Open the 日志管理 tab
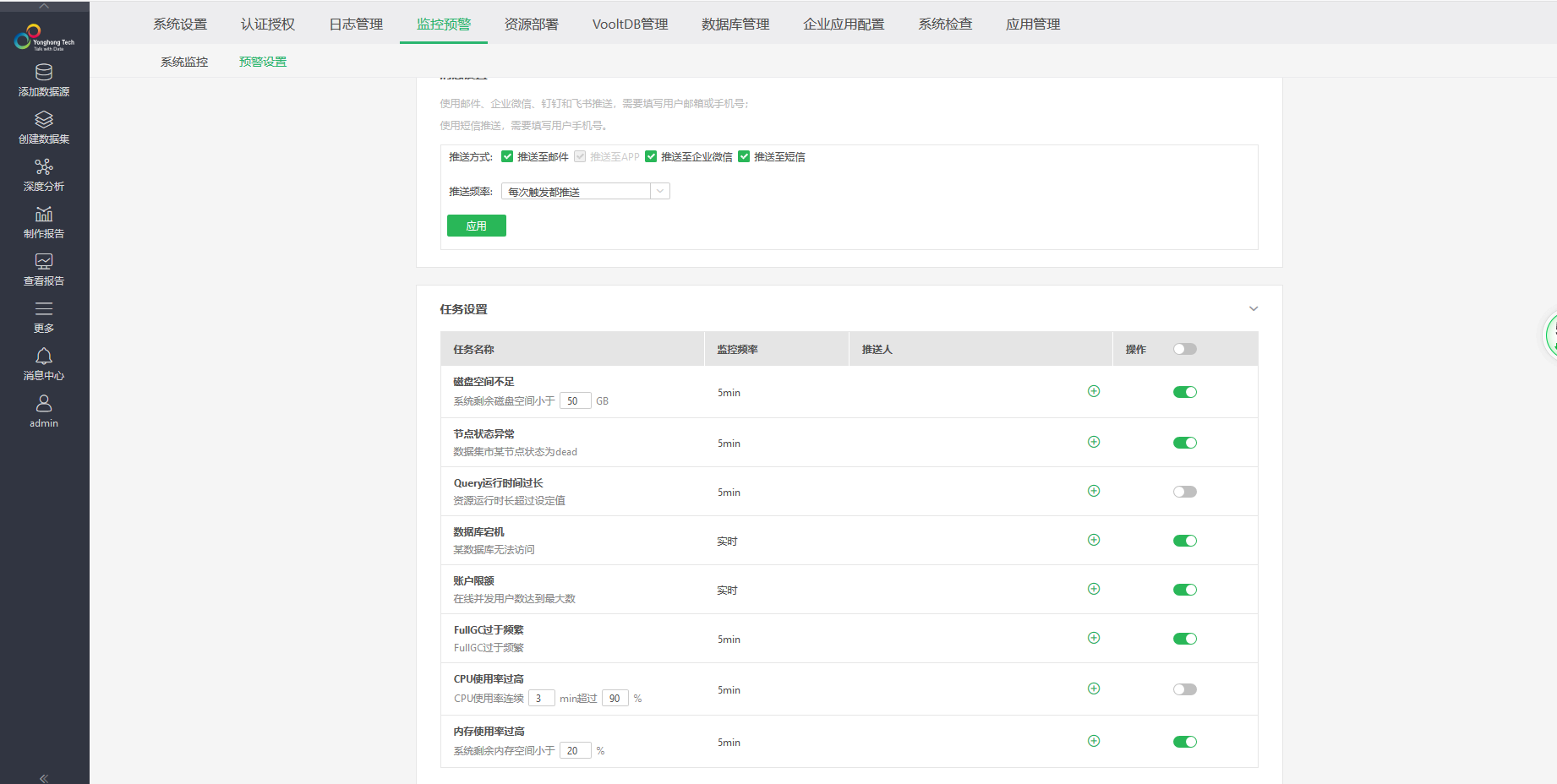Image resolution: width=1557 pixels, height=784 pixels. pos(356,24)
